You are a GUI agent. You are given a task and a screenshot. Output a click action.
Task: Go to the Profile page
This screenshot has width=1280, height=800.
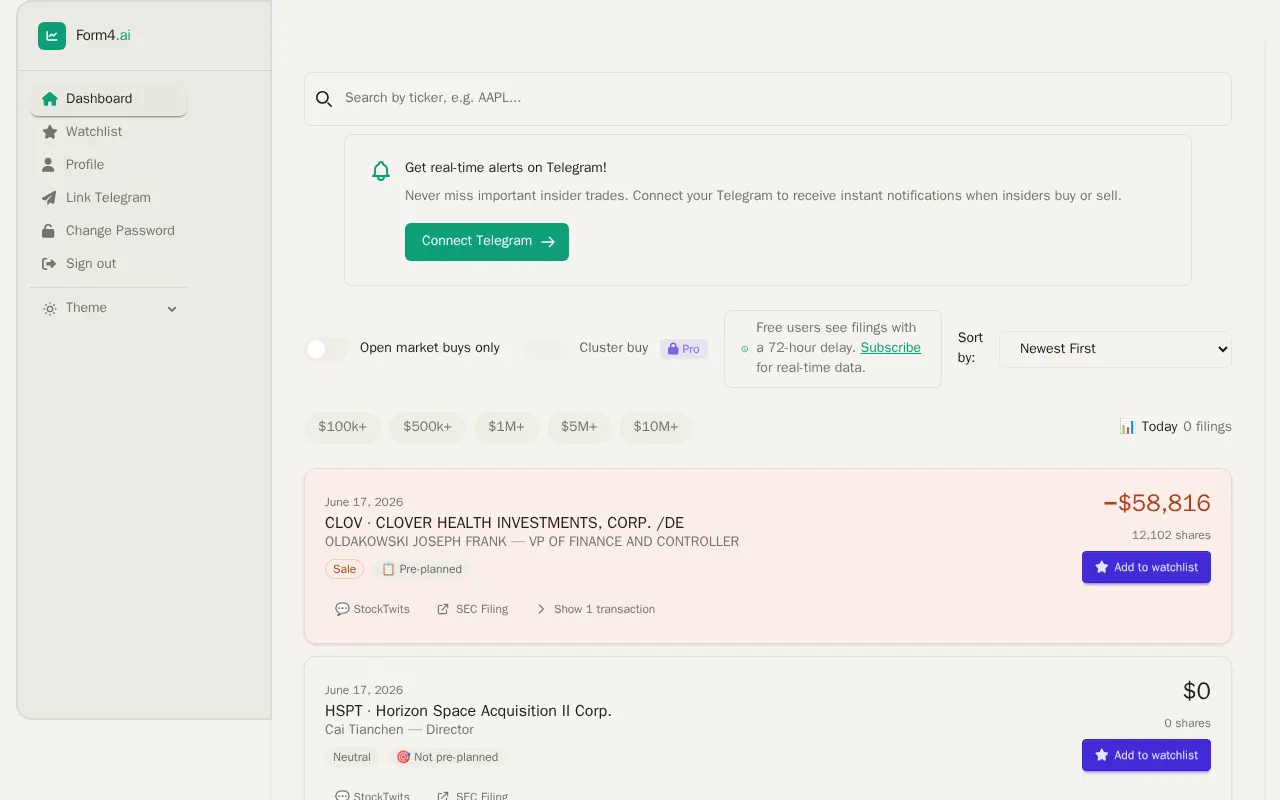tap(108, 165)
